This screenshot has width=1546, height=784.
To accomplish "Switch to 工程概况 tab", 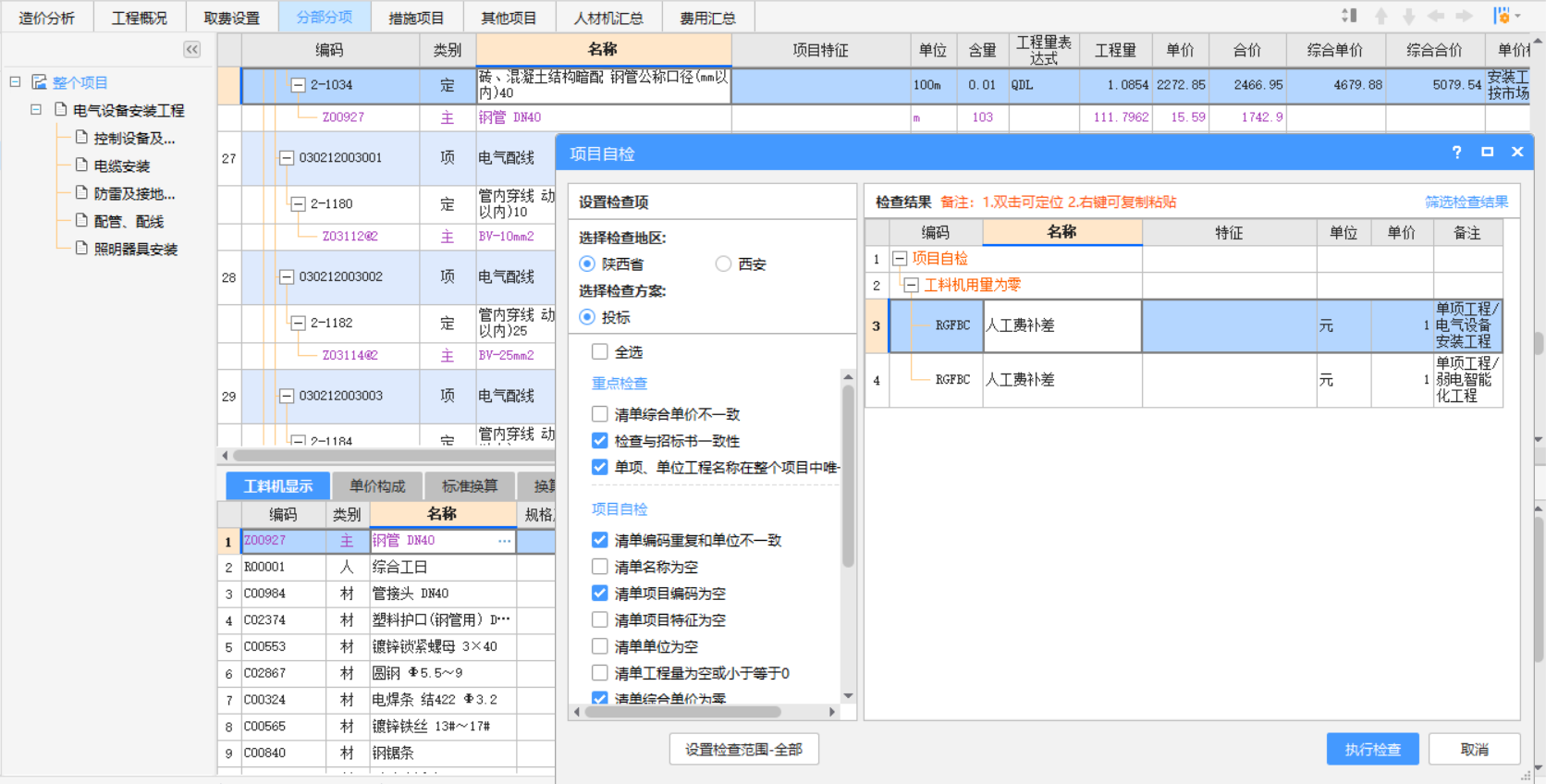I will [x=140, y=18].
